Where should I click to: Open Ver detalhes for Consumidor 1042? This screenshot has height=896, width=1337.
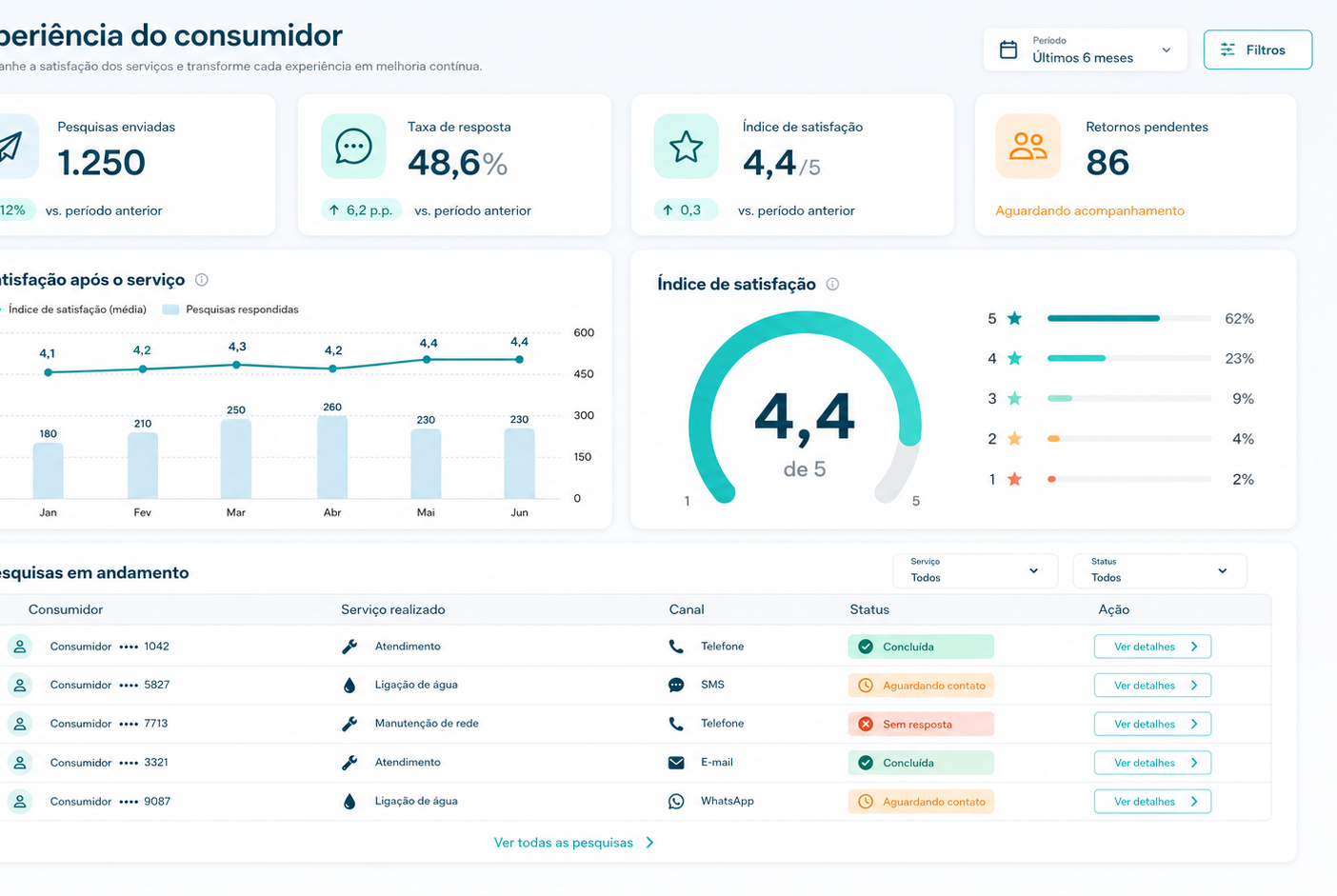coord(1152,647)
